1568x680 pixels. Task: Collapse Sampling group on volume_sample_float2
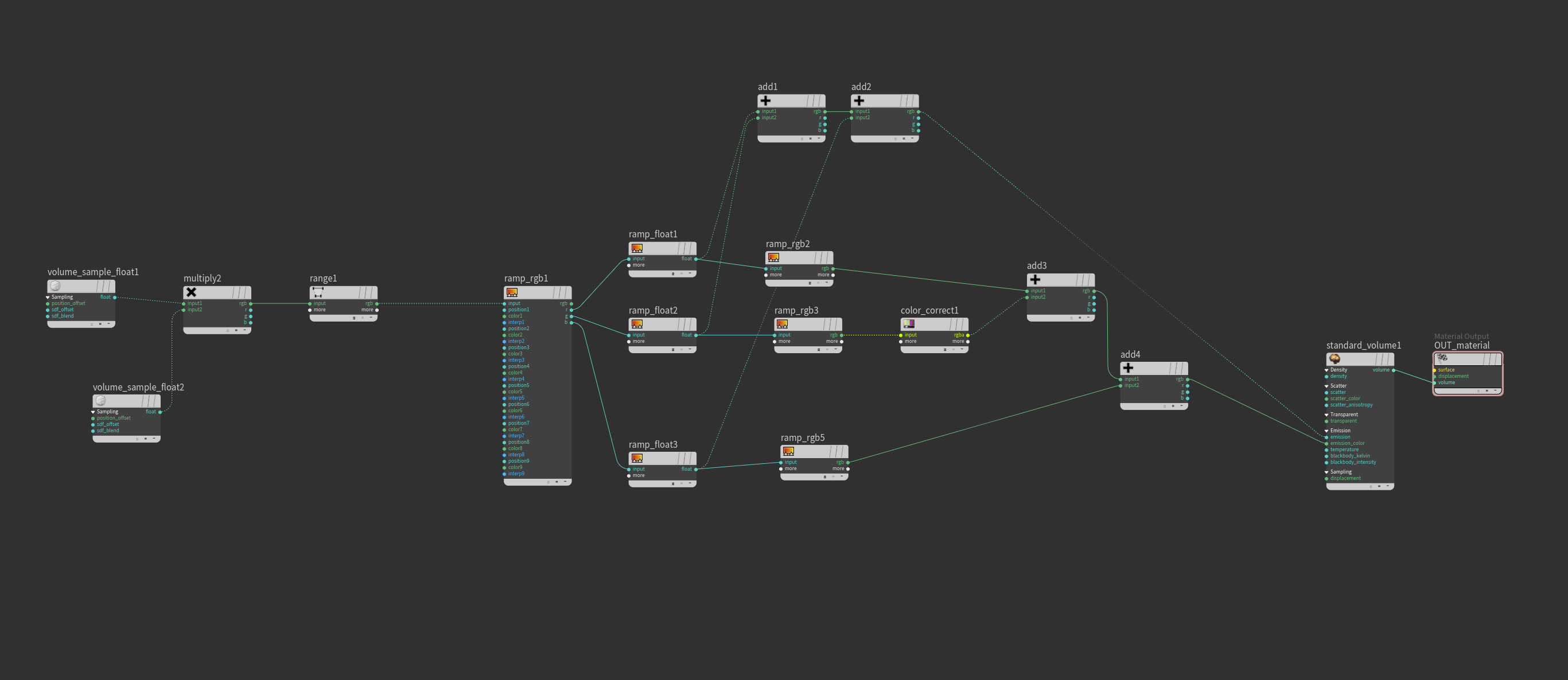(x=93, y=412)
